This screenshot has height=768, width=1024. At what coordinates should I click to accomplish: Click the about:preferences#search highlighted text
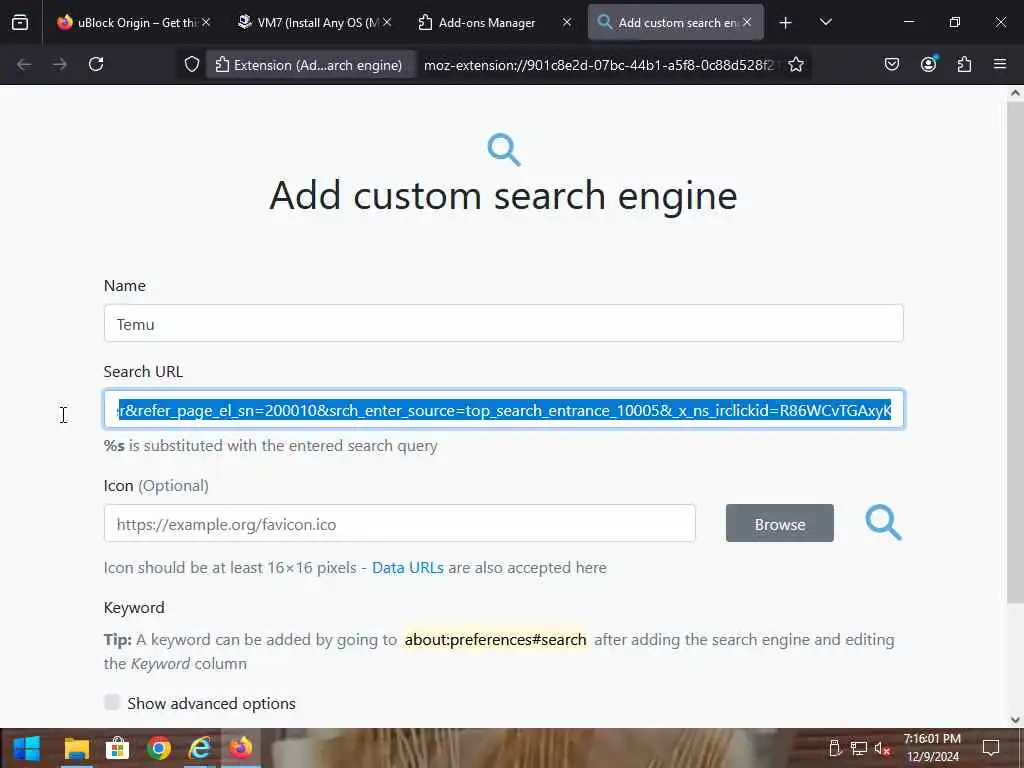click(x=495, y=639)
